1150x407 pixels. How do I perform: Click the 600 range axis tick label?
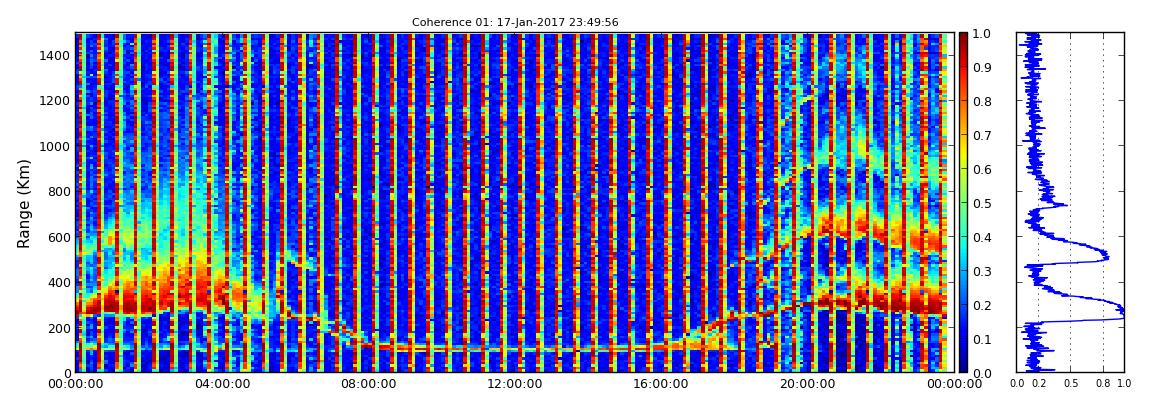point(59,238)
